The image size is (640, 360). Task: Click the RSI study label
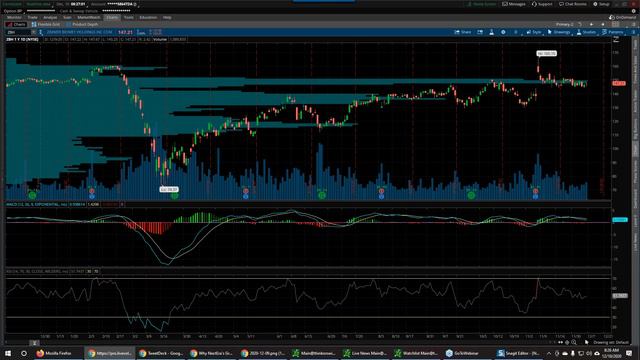point(37,271)
